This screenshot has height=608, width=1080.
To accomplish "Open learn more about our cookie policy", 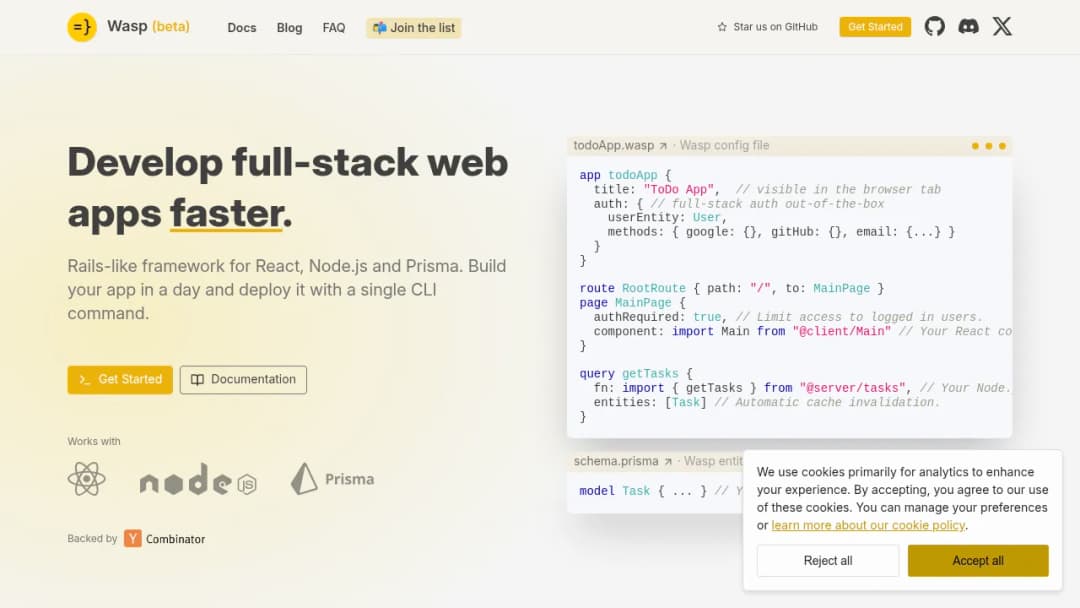I will 868,525.
